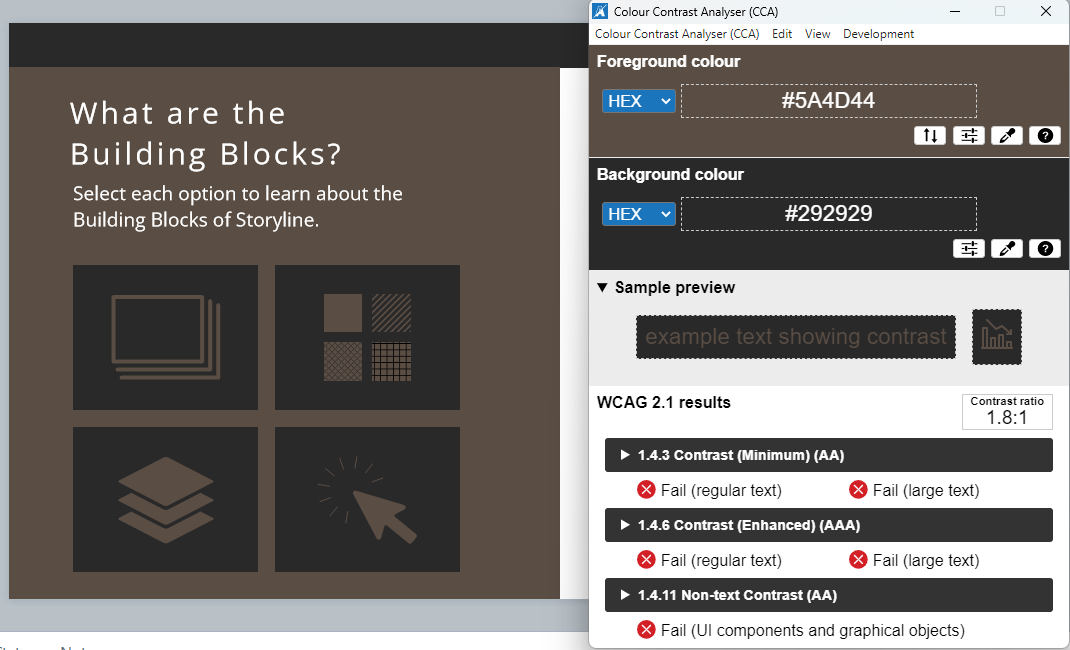This screenshot has height=650, width=1070.
Task: Click 'Fail (regular text)' under 1.4.3
Action: [x=710, y=490]
